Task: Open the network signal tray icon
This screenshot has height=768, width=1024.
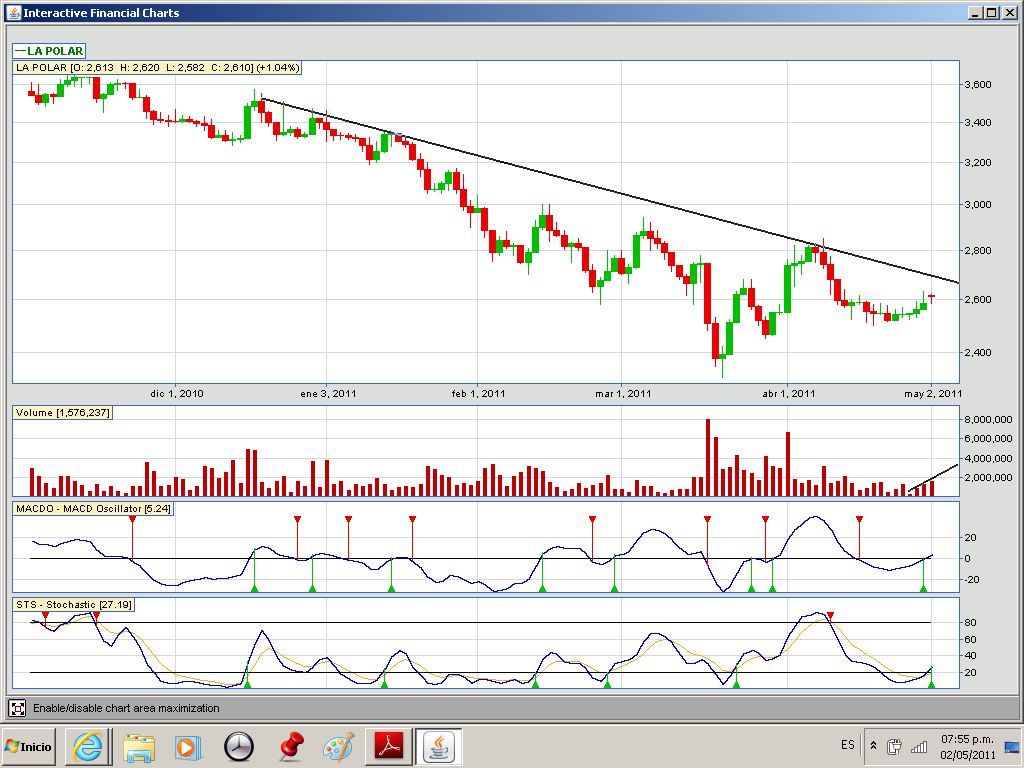Action: coord(918,746)
